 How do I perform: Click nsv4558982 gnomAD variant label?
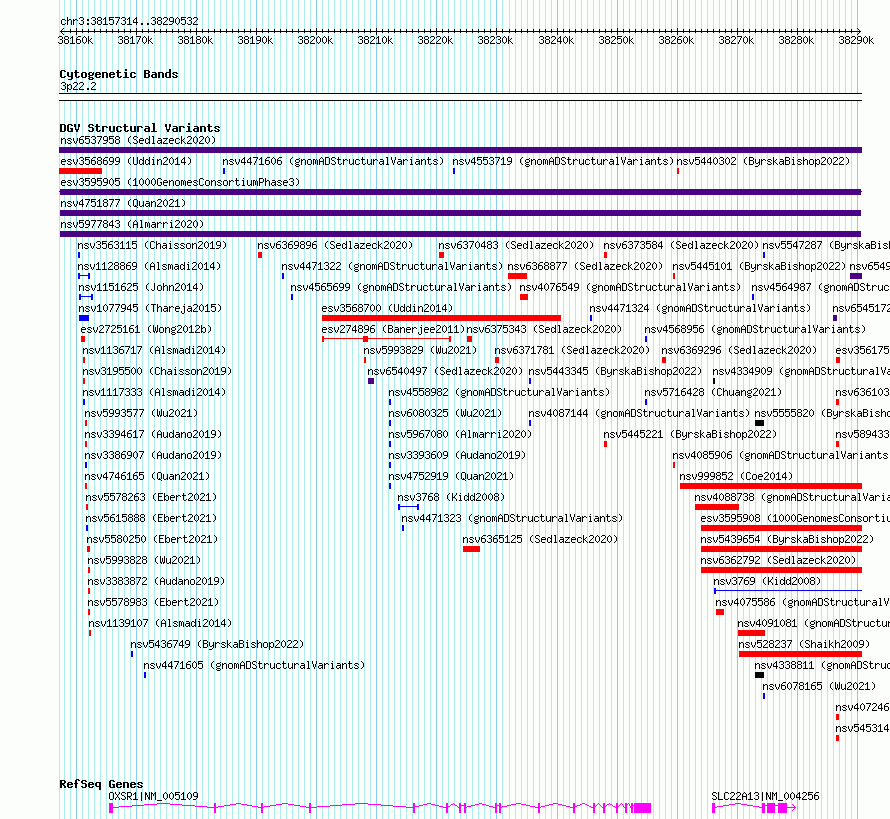tap(499, 392)
